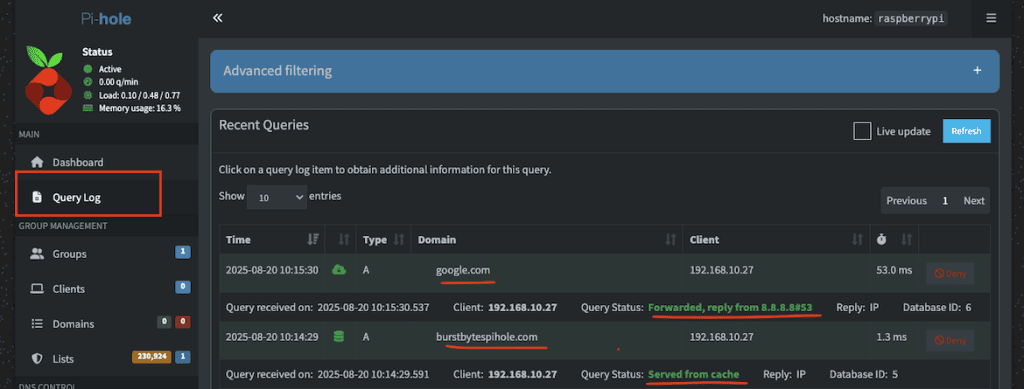
Task: Go to Next page
Action: [973, 201]
